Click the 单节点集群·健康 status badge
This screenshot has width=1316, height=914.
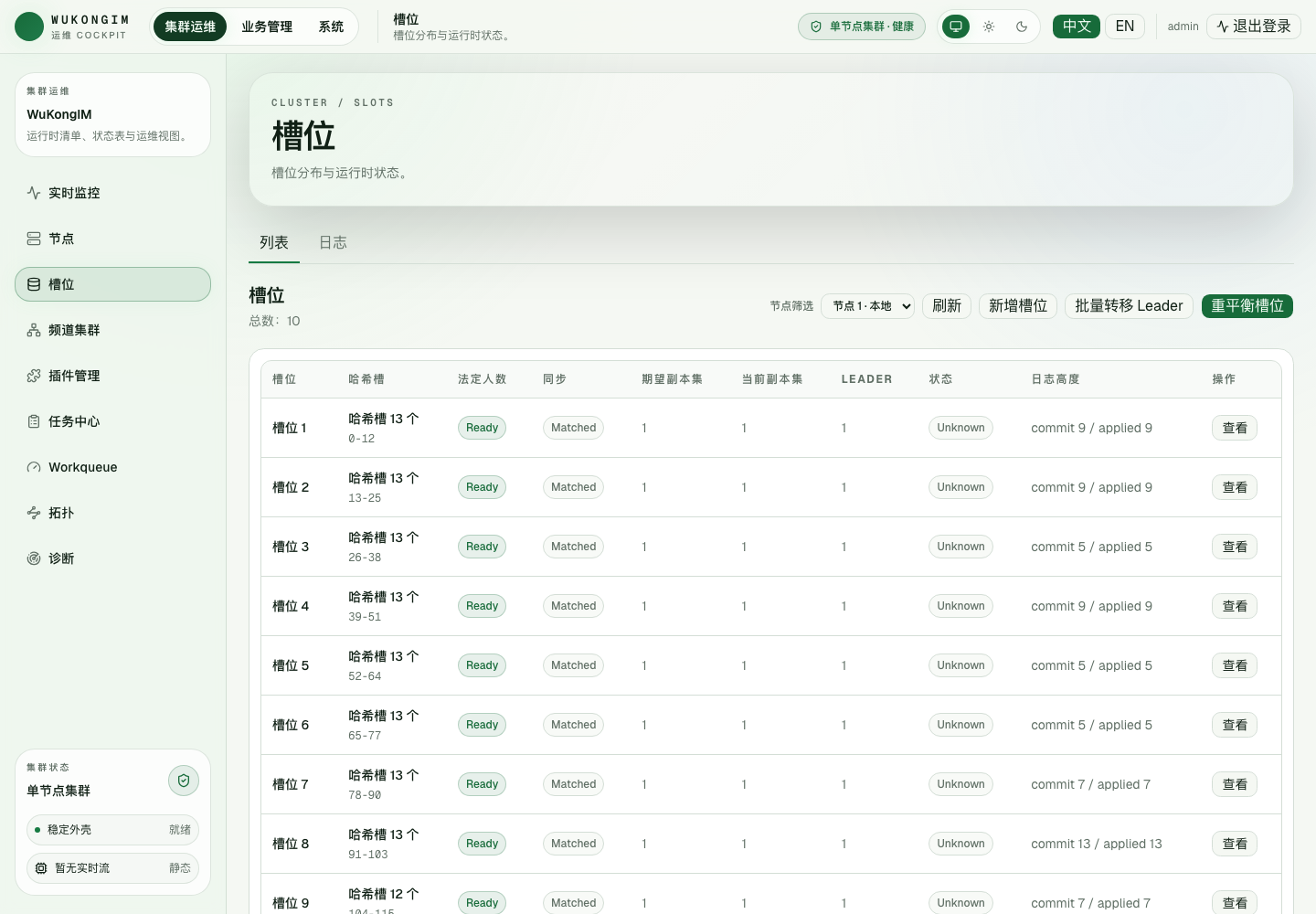click(862, 27)
